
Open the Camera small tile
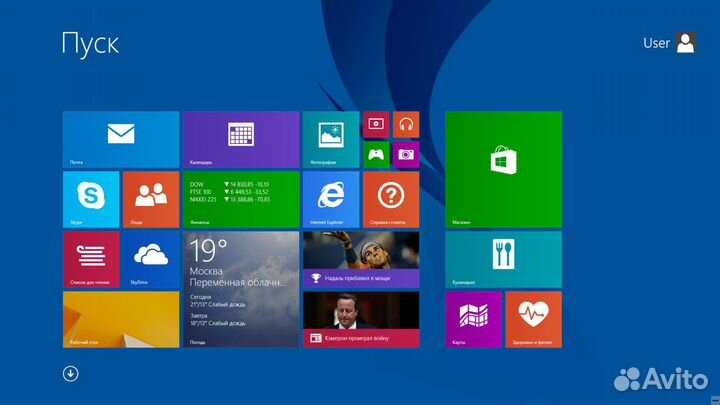(406, 155)
